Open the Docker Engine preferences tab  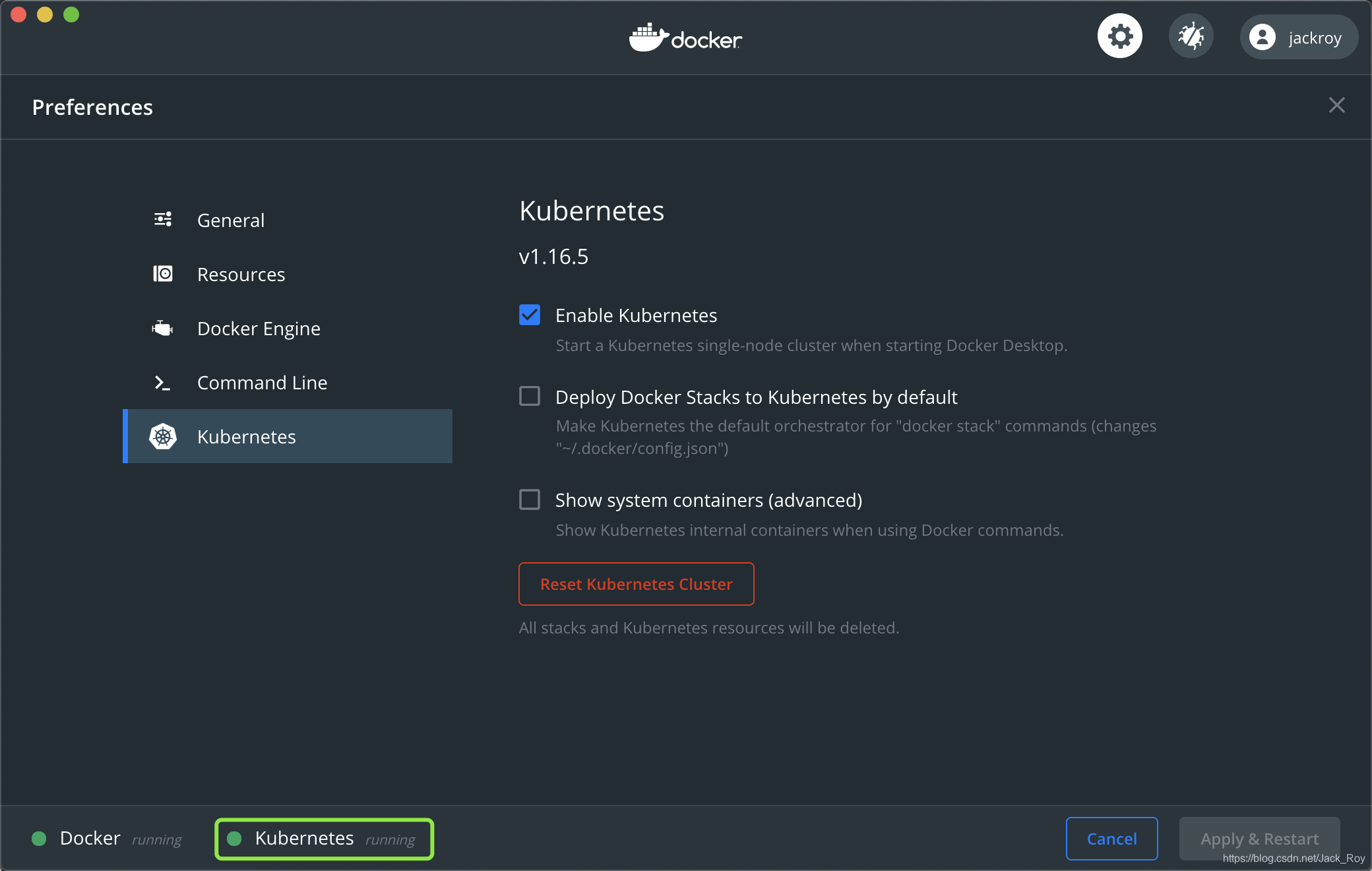288,329
